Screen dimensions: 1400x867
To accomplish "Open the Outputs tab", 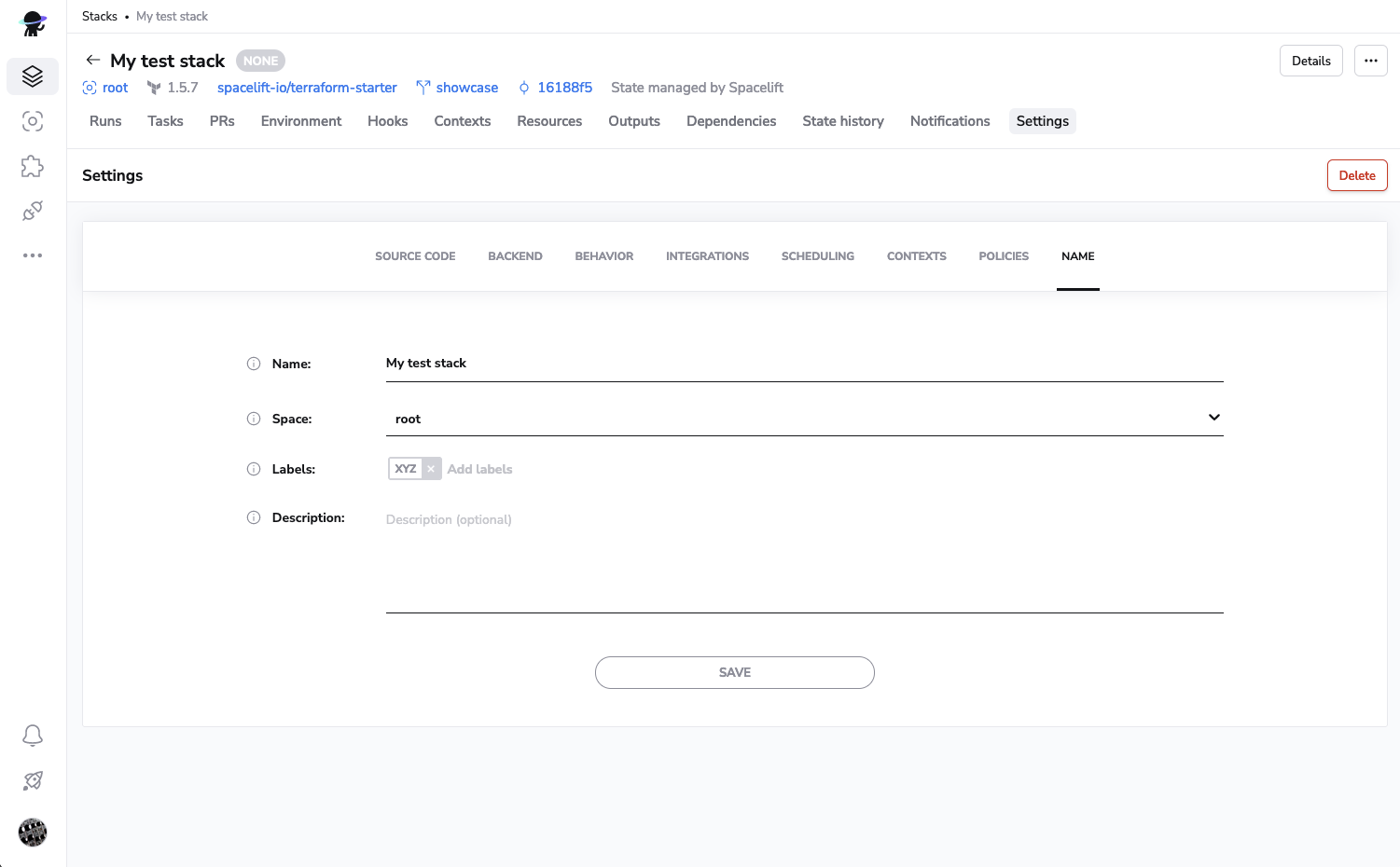I will coord(634,121).
